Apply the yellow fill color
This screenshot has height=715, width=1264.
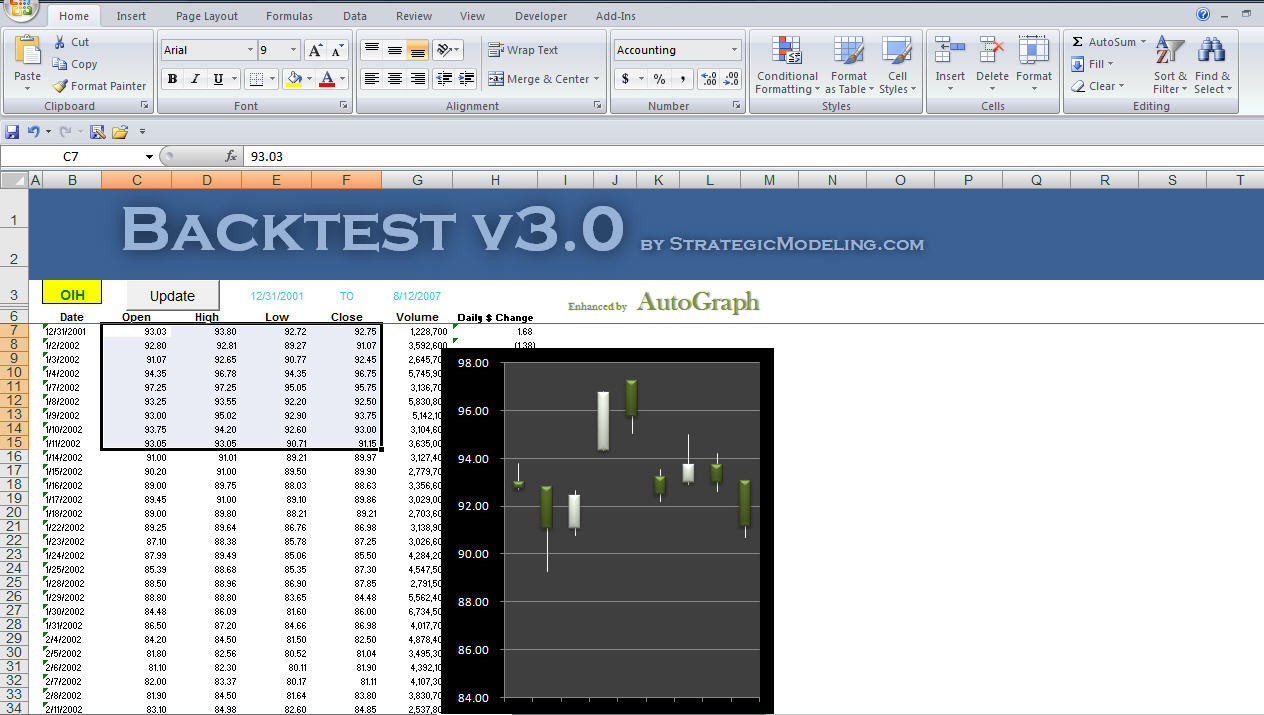294,79
